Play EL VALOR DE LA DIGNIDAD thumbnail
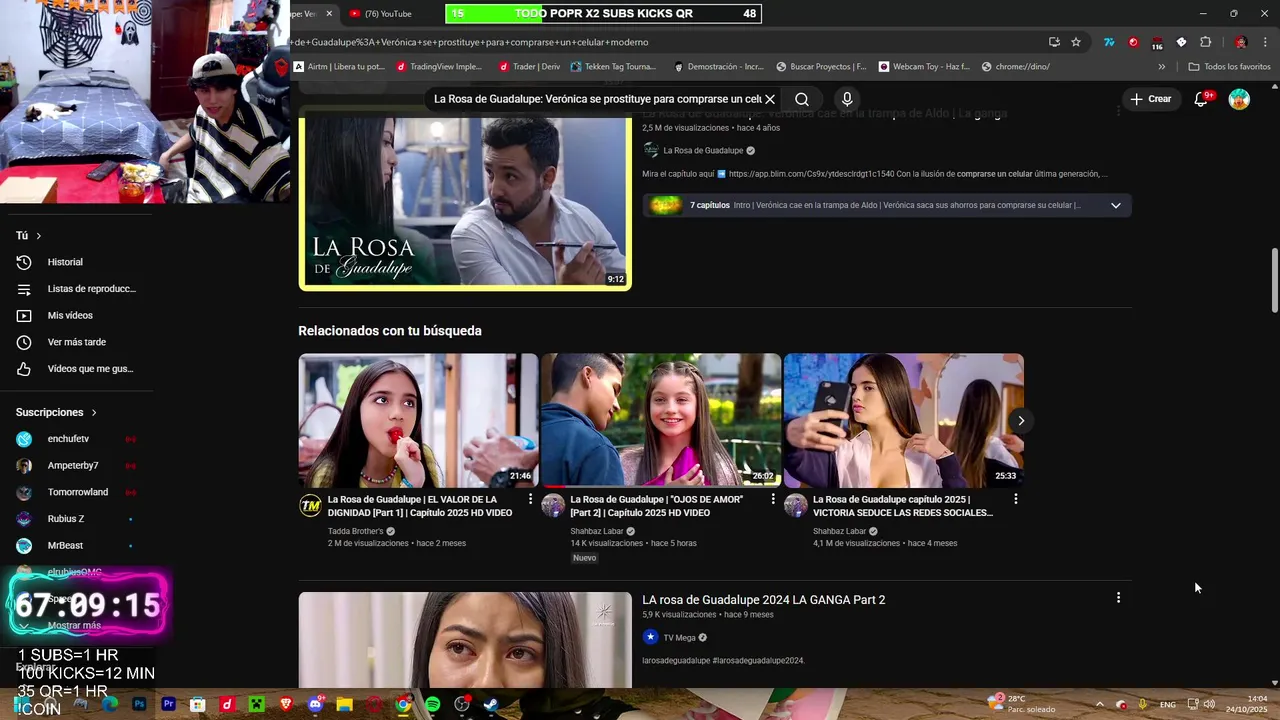The image size is (1280, 720). coord(418,420)
